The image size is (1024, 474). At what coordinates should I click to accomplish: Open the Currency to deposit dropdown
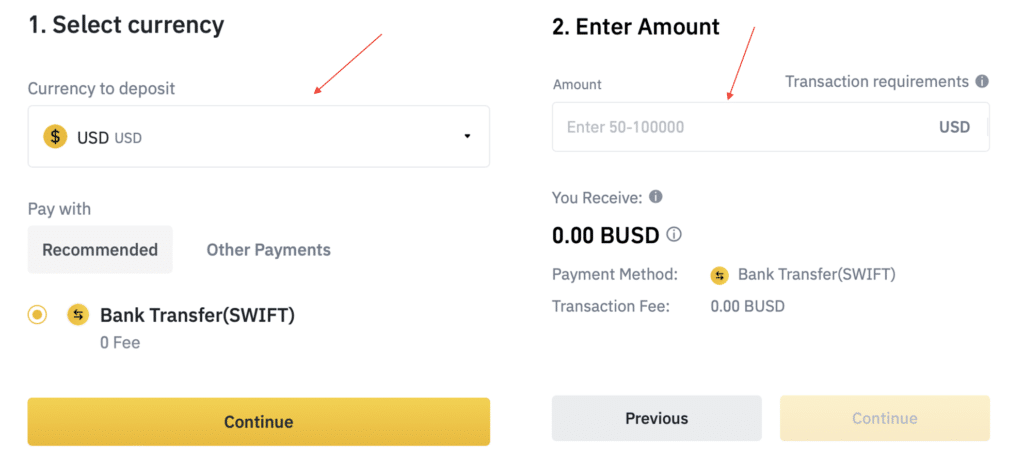259,136
